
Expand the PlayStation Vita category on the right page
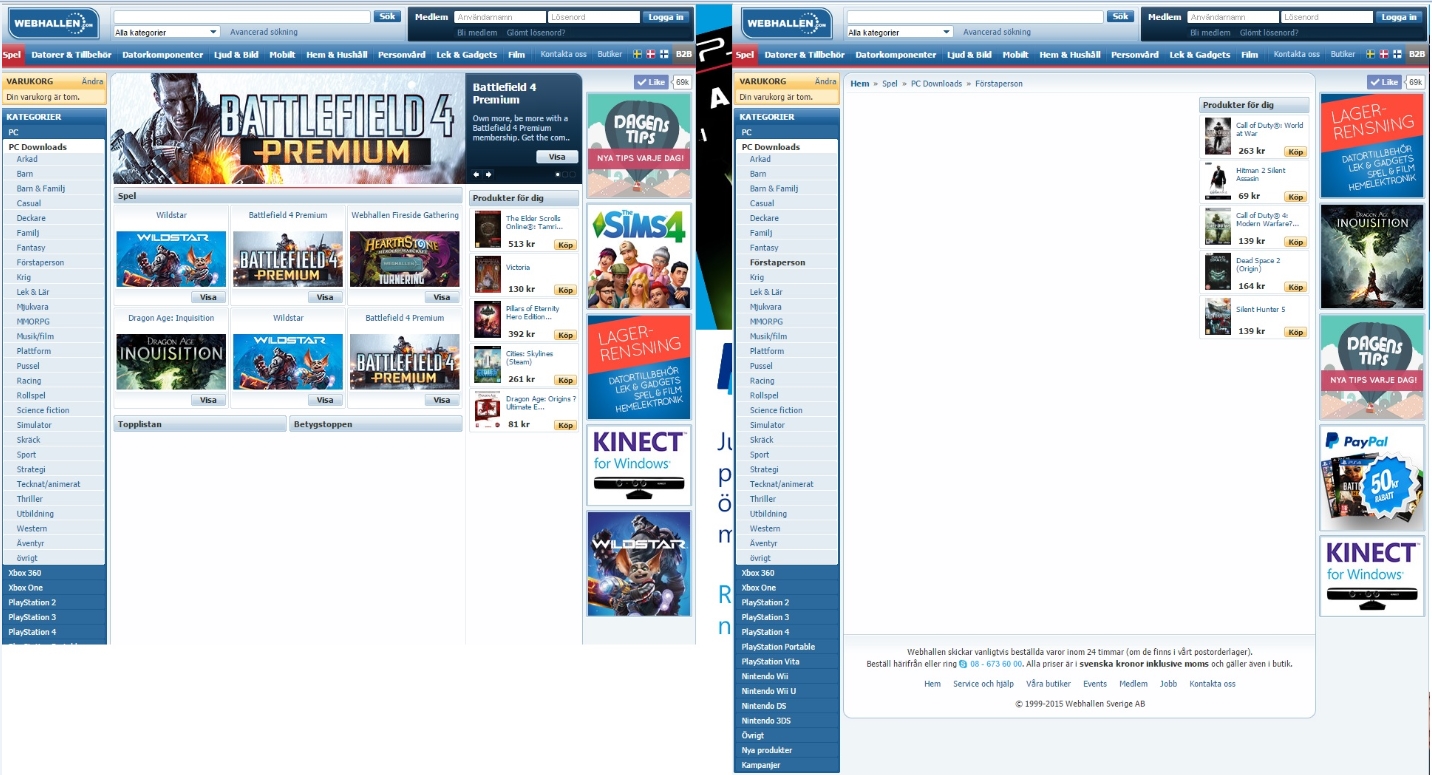tap(788, 662)
